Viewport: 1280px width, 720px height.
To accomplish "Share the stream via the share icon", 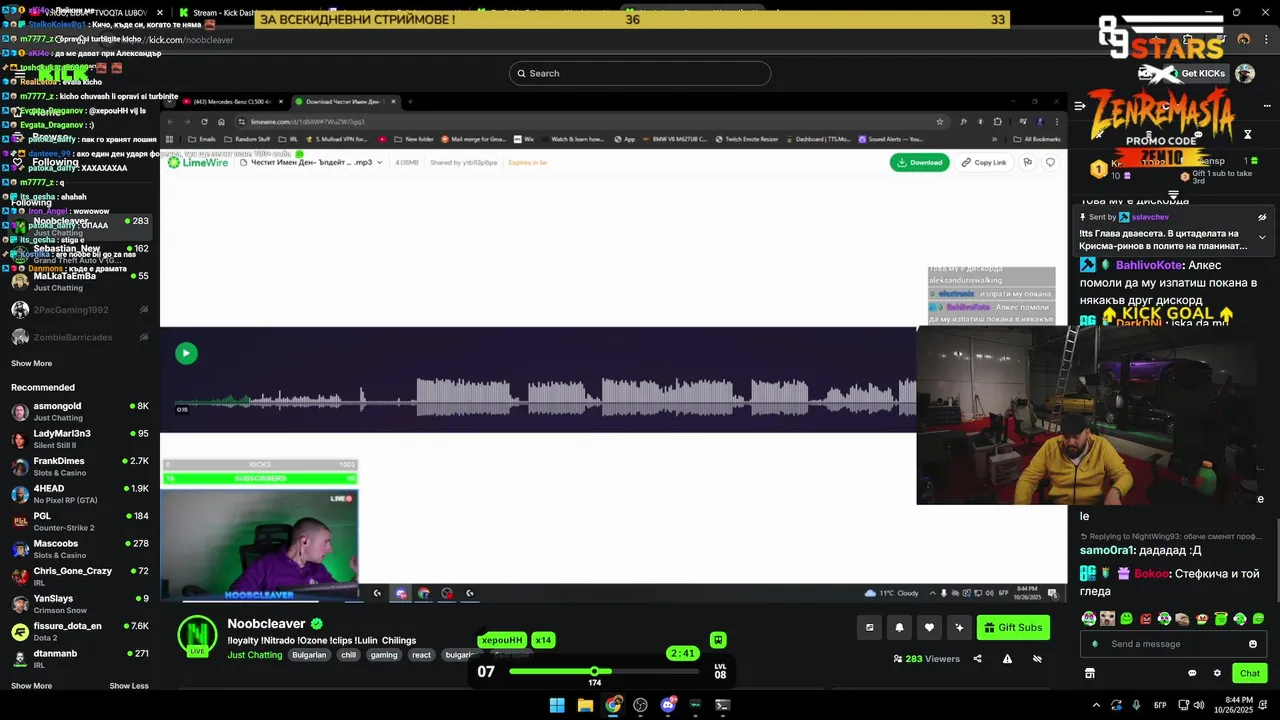I will click(977, 659).
